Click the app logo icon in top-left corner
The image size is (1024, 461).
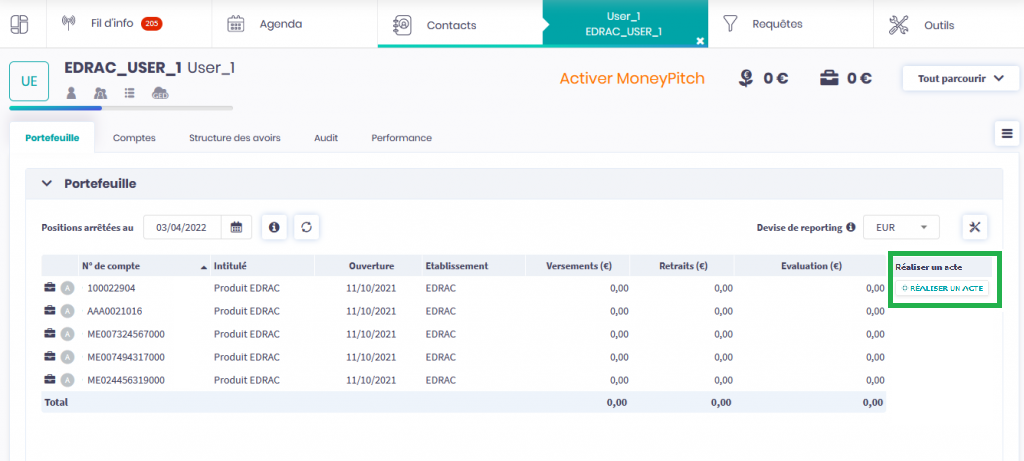coord(19,23)
